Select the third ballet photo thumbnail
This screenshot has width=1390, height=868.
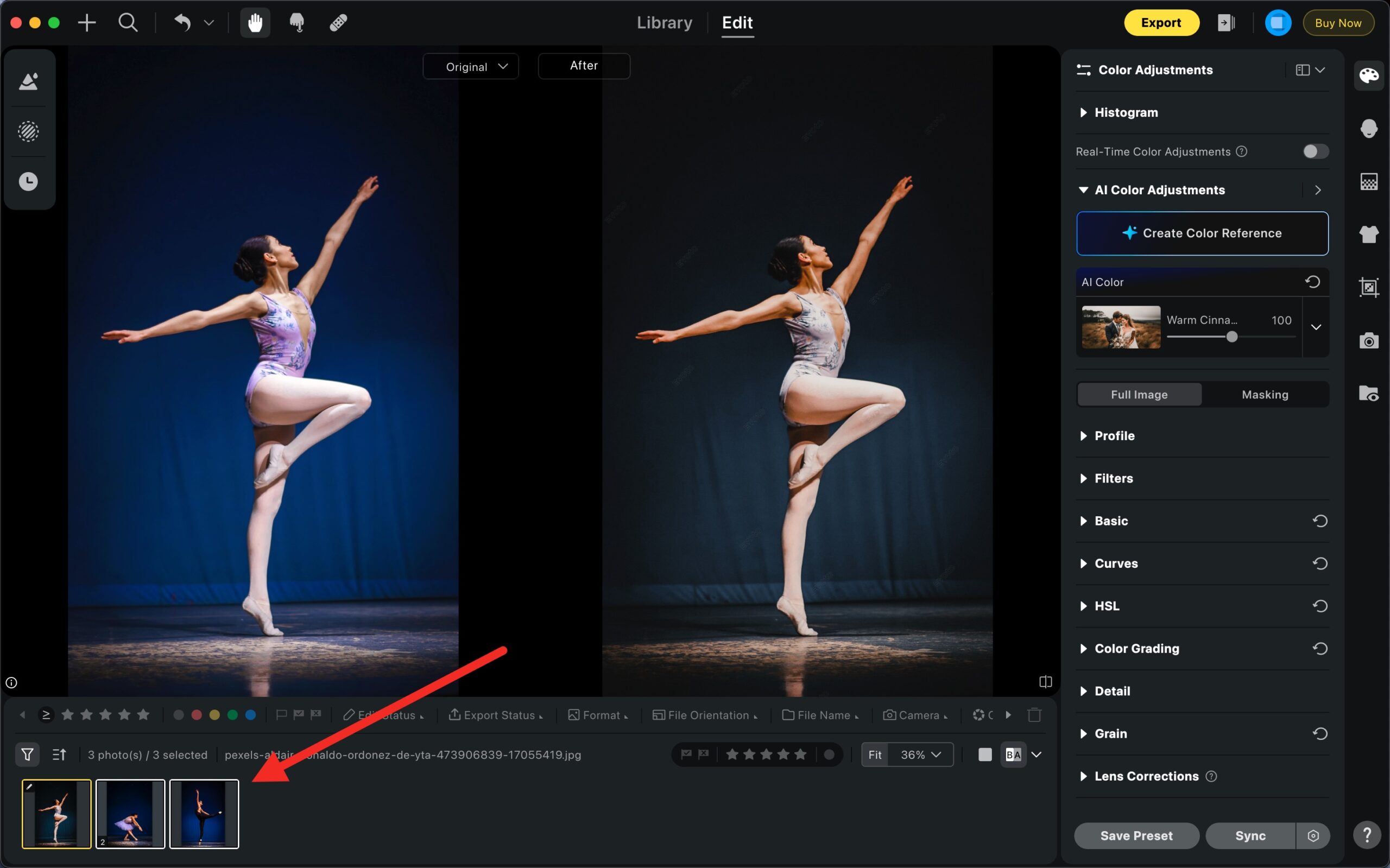pos(204,814)
